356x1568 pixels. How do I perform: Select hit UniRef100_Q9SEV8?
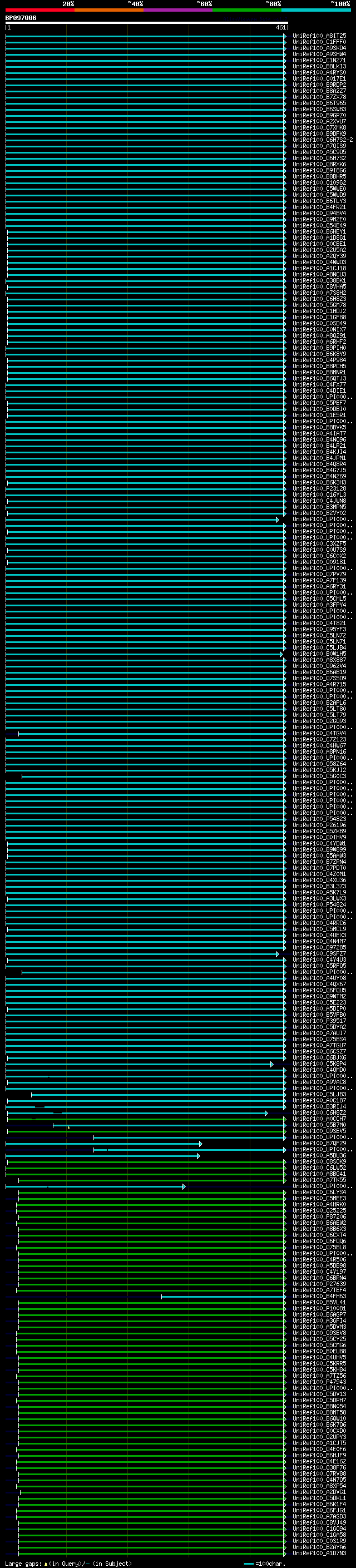tap(319, 1333)
